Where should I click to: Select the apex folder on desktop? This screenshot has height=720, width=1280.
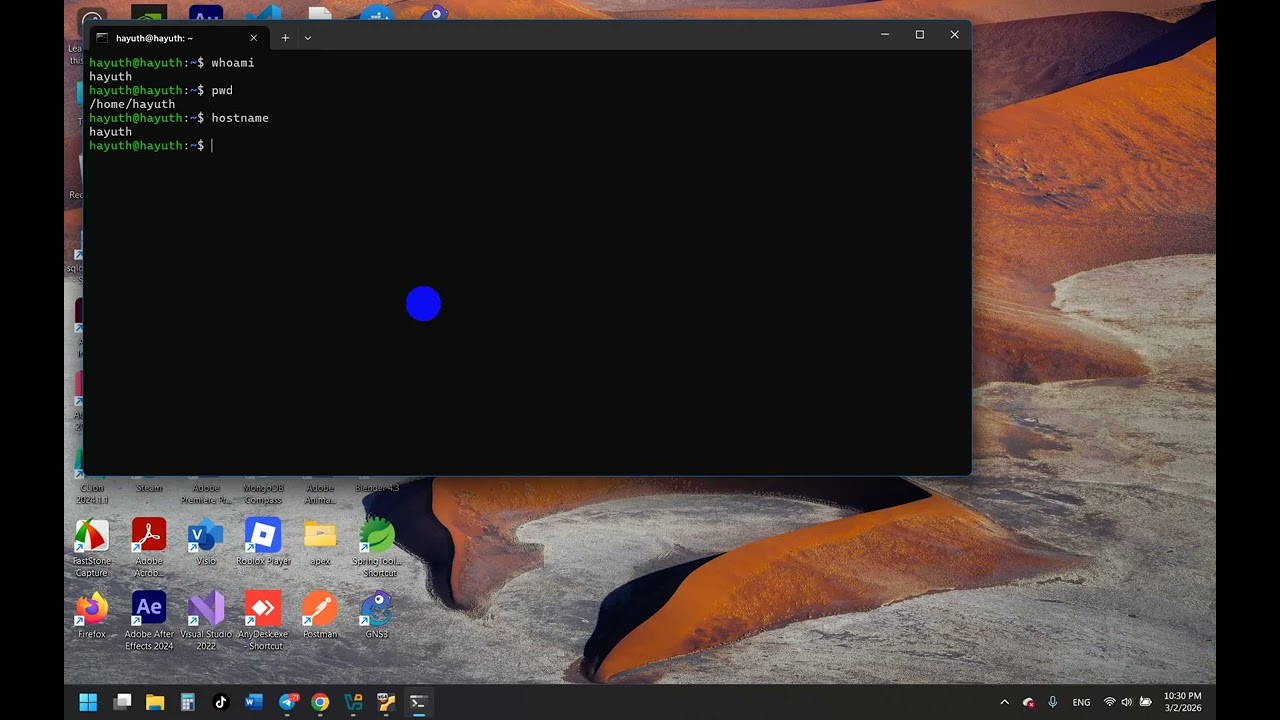320,542
